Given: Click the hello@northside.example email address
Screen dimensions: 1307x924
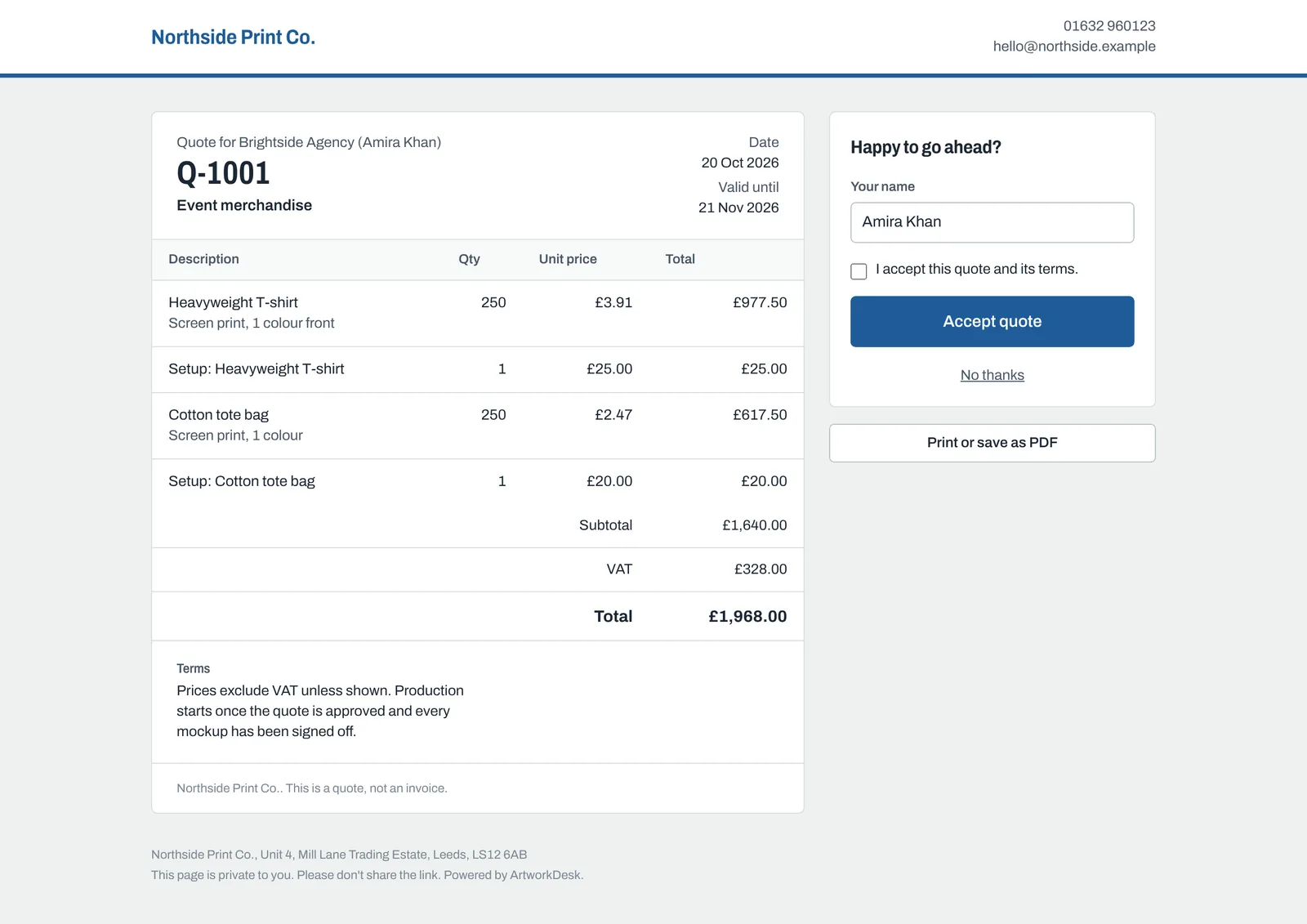Looking at the screenshot, I should point(1073,47).
